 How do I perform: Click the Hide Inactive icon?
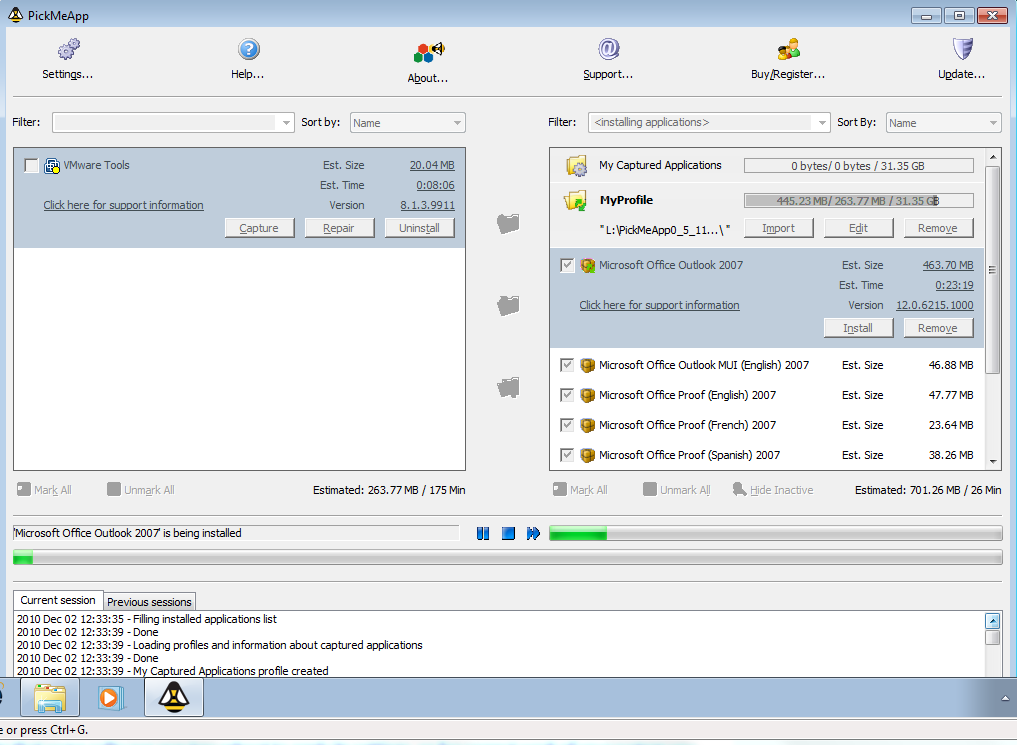point(739,490)
